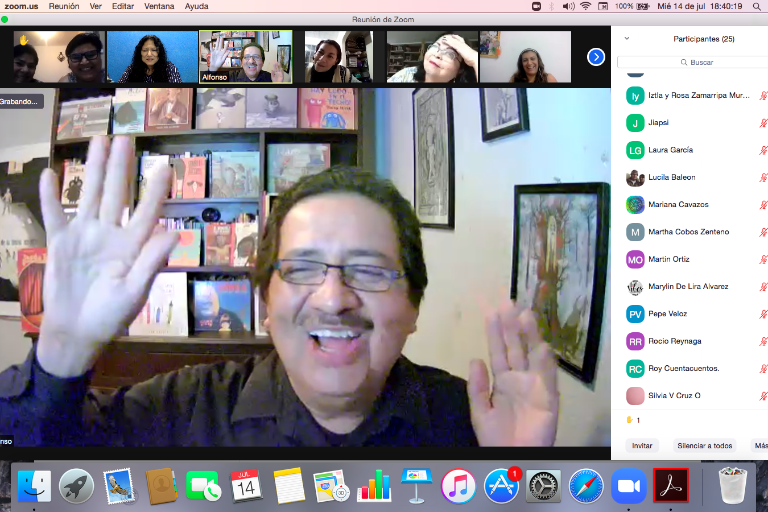
Task: Select Rocío Reynaga's RR avatar
Action: point(635,341)
